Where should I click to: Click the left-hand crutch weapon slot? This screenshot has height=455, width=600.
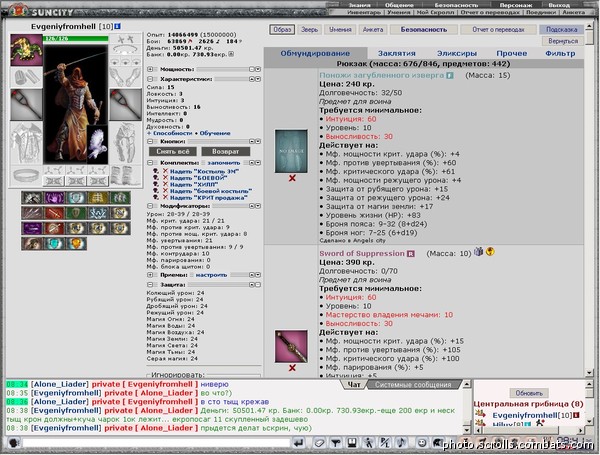(x=26, y=105)
